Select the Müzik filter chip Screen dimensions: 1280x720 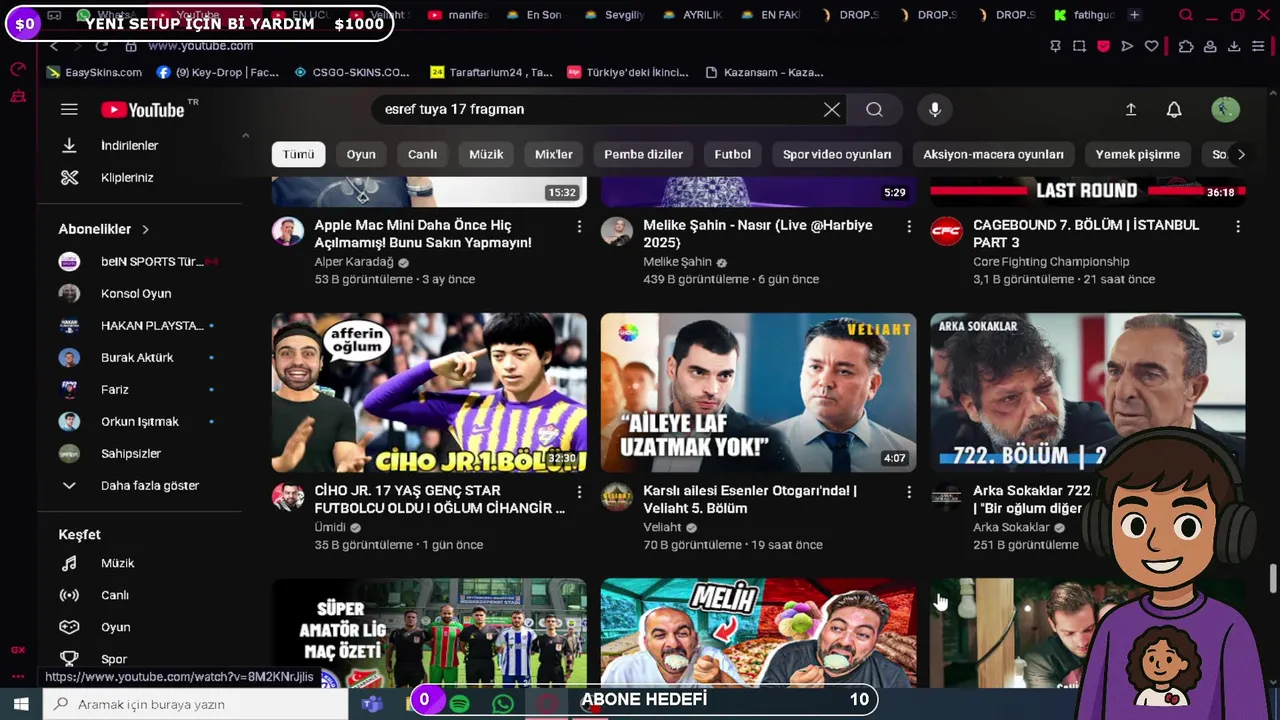[486, 154]
